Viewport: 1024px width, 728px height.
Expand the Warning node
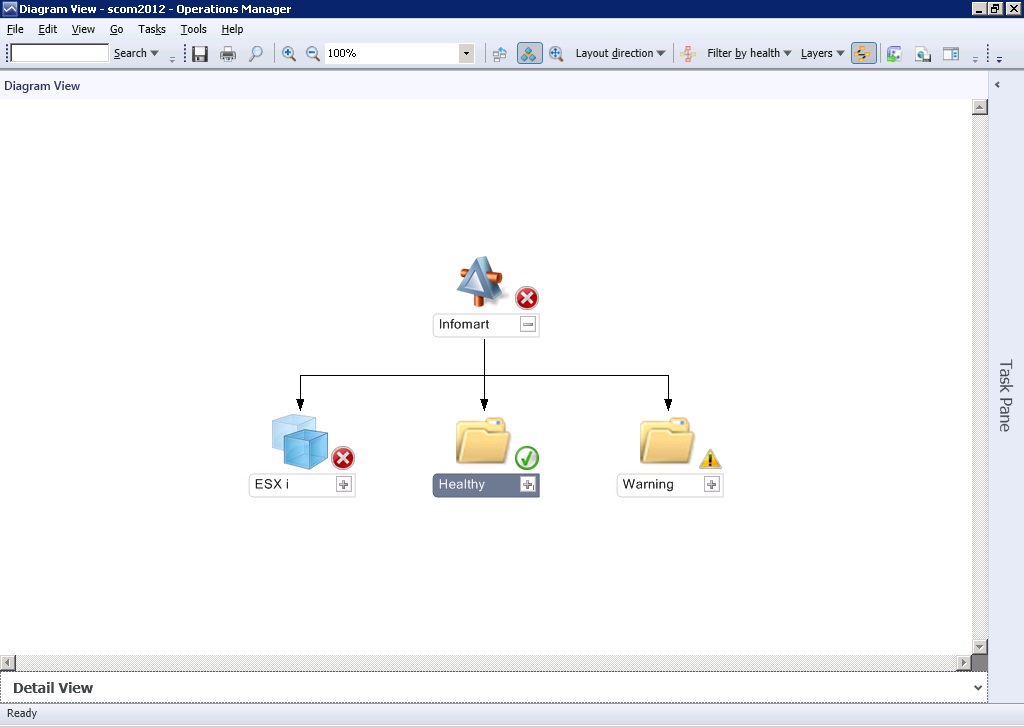pyautogui.click(x=712, y=484)
